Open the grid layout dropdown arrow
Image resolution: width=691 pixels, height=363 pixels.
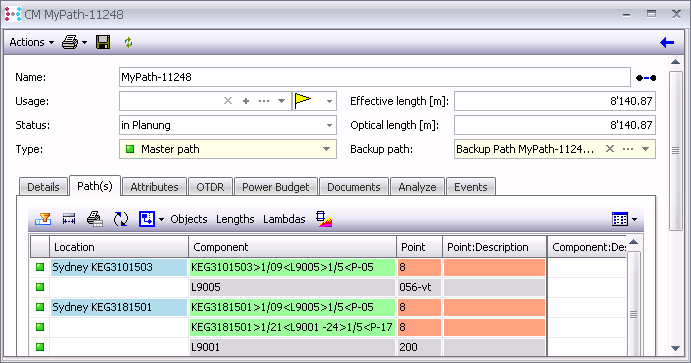tap(634, 219)
